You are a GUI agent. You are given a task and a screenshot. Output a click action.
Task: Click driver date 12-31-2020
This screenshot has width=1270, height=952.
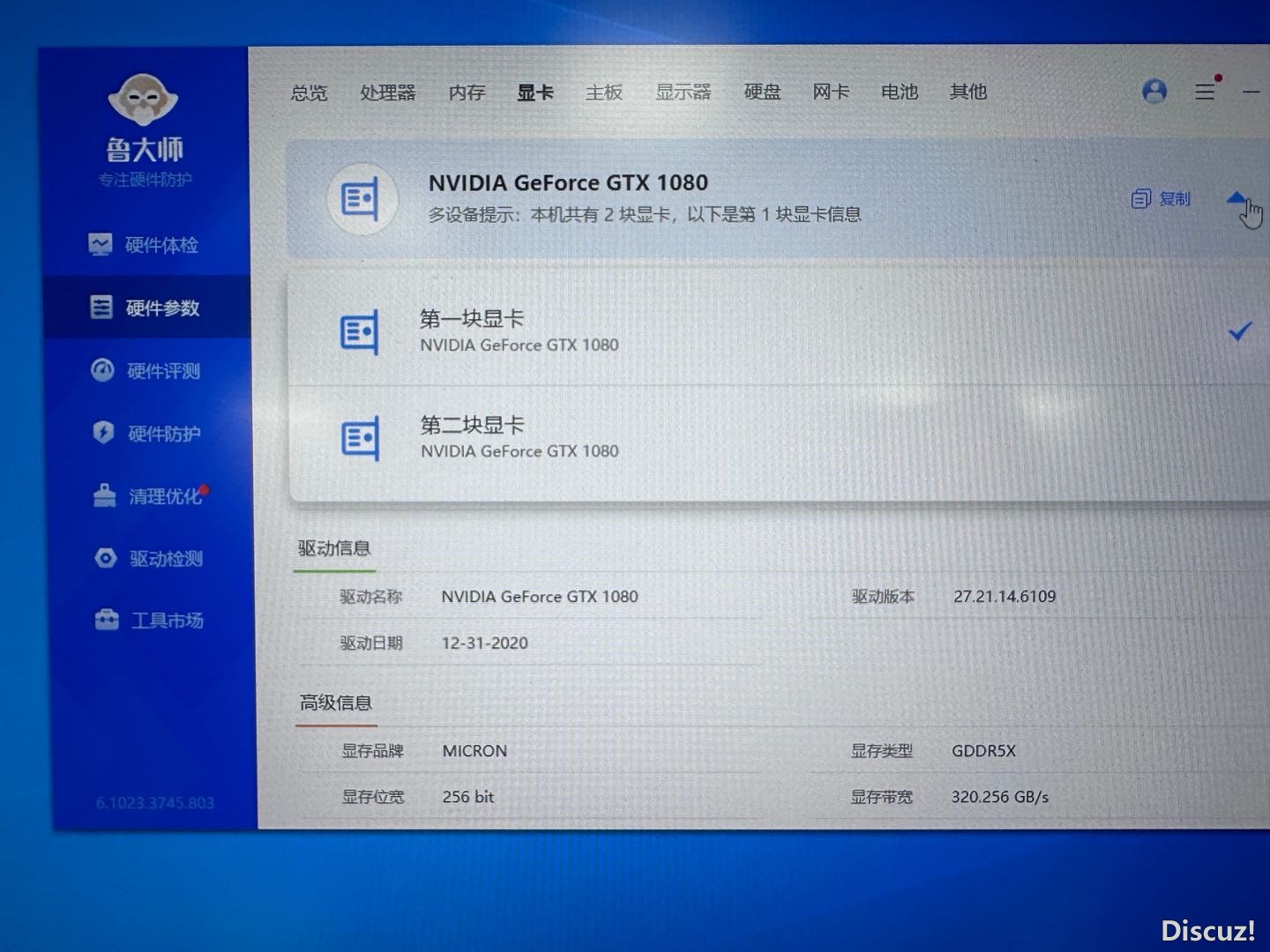pos(485,643)
